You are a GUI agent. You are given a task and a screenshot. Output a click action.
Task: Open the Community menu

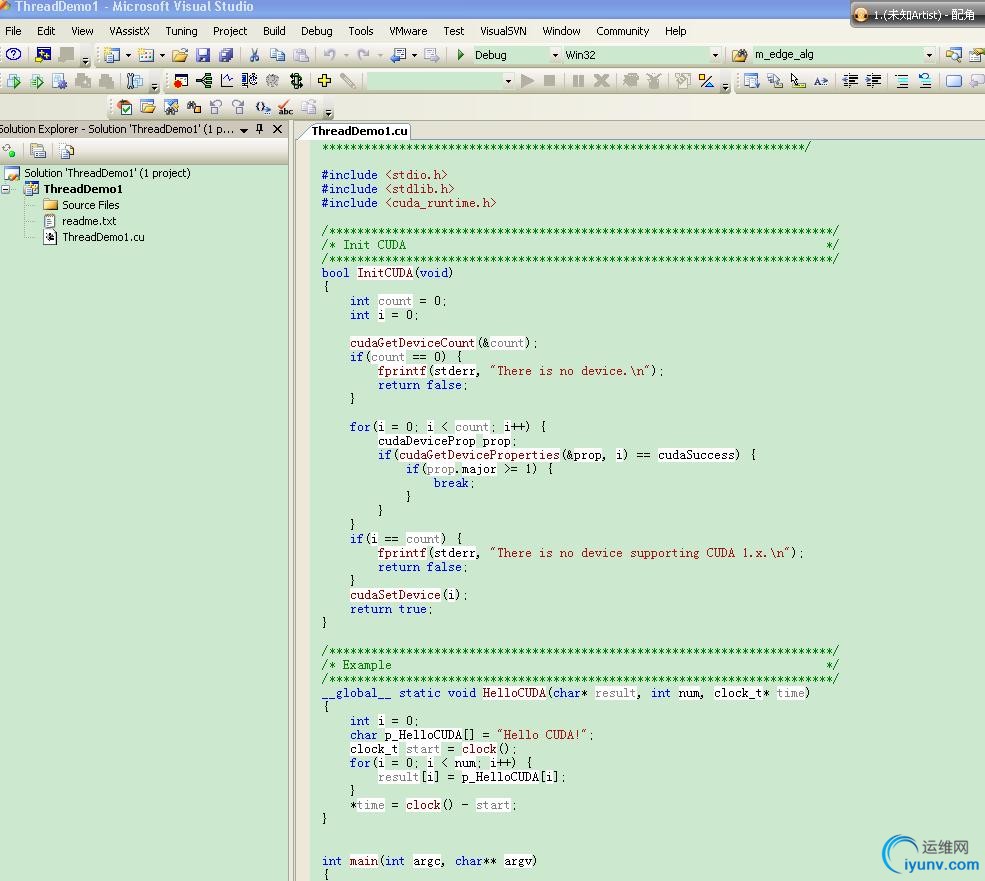tap(623, 31)
